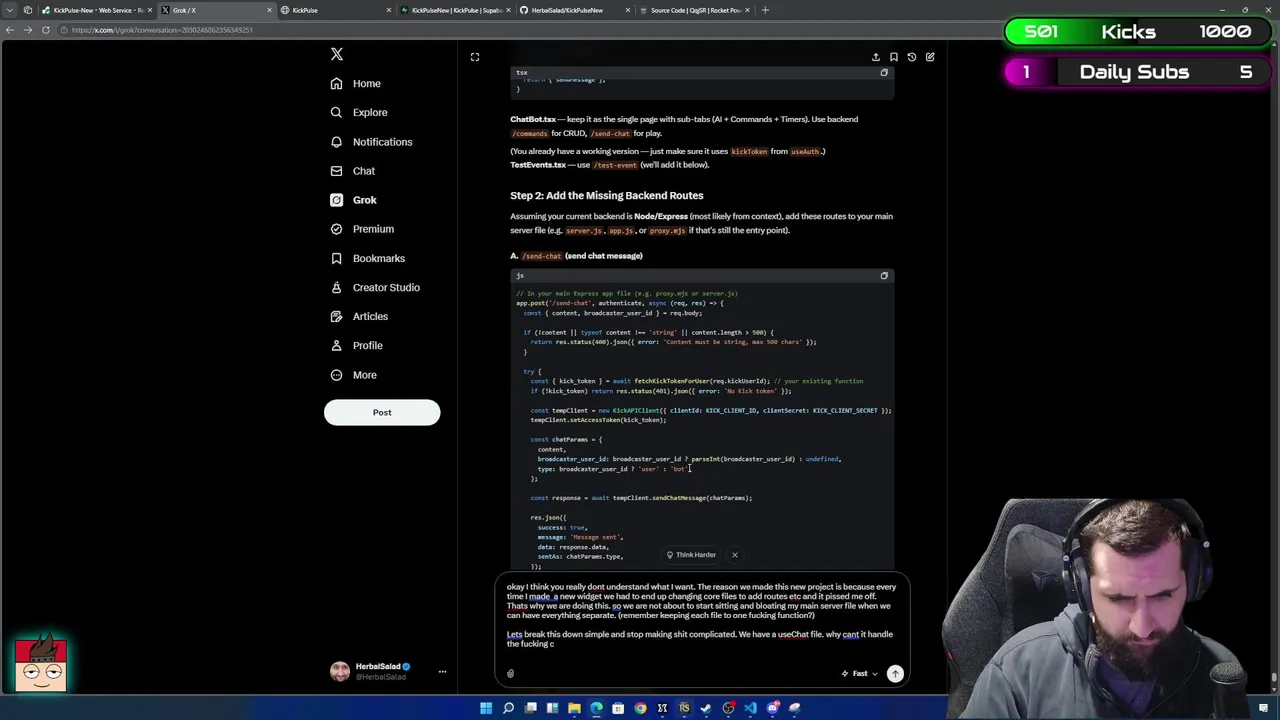The height and width of the screenshot is (720, 1280).
Task: Click the 'TestEvents.tsx' bold text
Action: point(538,165)
